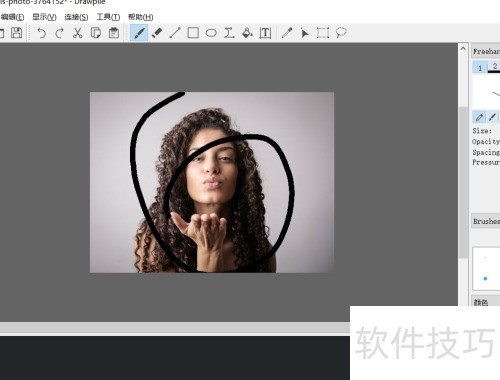Select the Rectangle tool
Image resolution: width=500 pixels, height=380 pixels.
coord(193,33)
